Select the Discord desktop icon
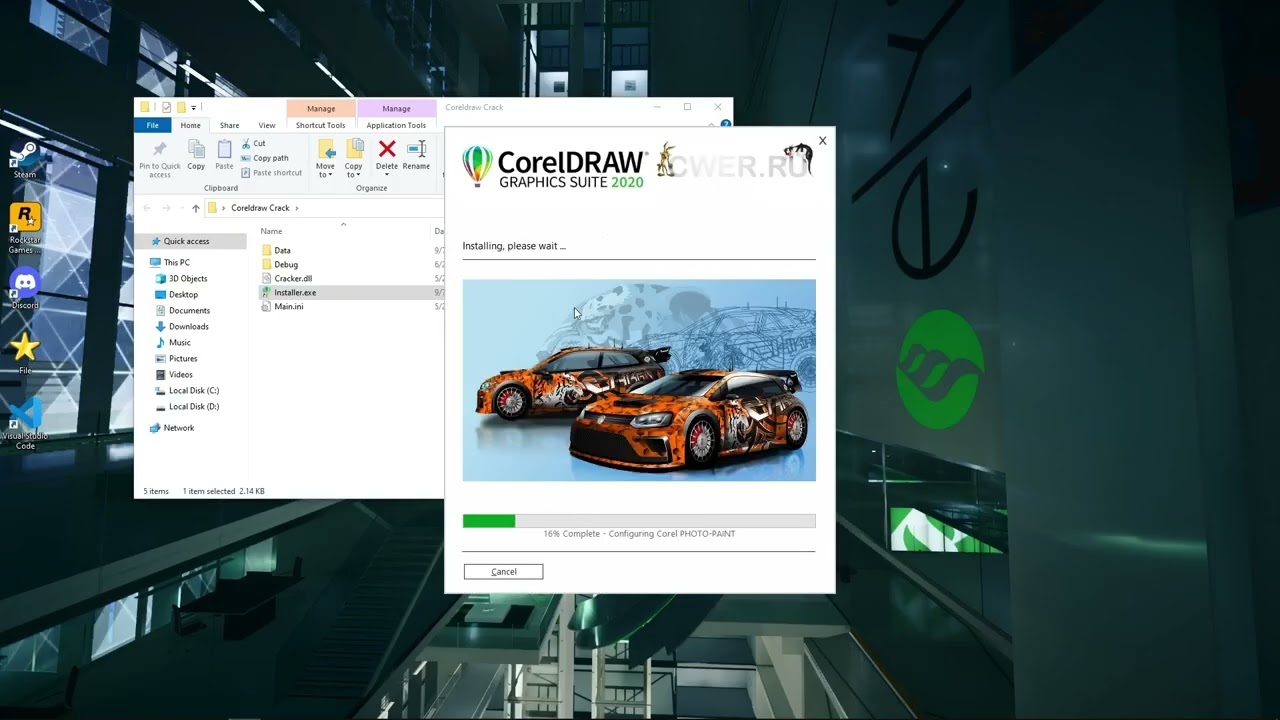 tap(25, 289)
